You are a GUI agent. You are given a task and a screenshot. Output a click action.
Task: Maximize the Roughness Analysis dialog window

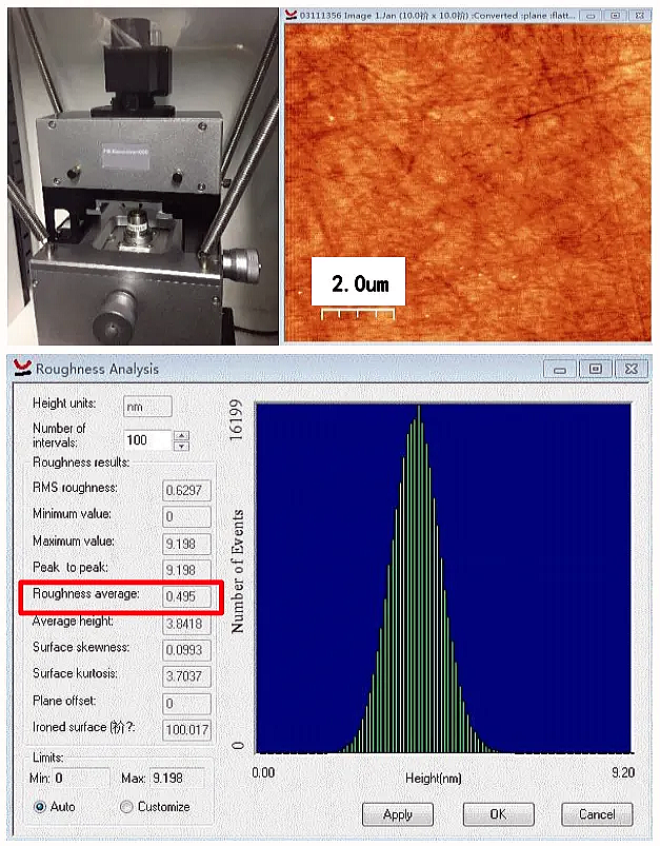[596, 369]
